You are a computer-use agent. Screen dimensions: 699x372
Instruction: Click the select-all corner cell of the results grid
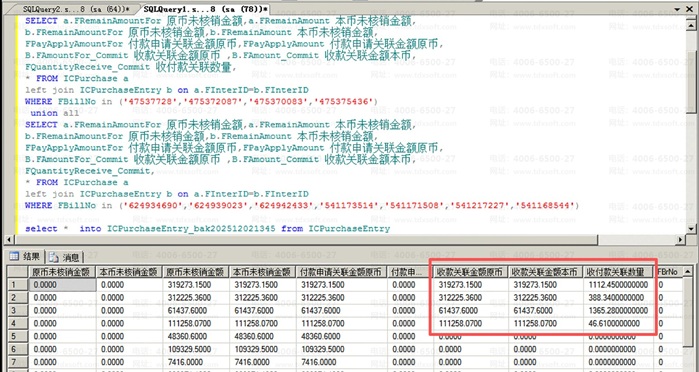tap(17, 272)
